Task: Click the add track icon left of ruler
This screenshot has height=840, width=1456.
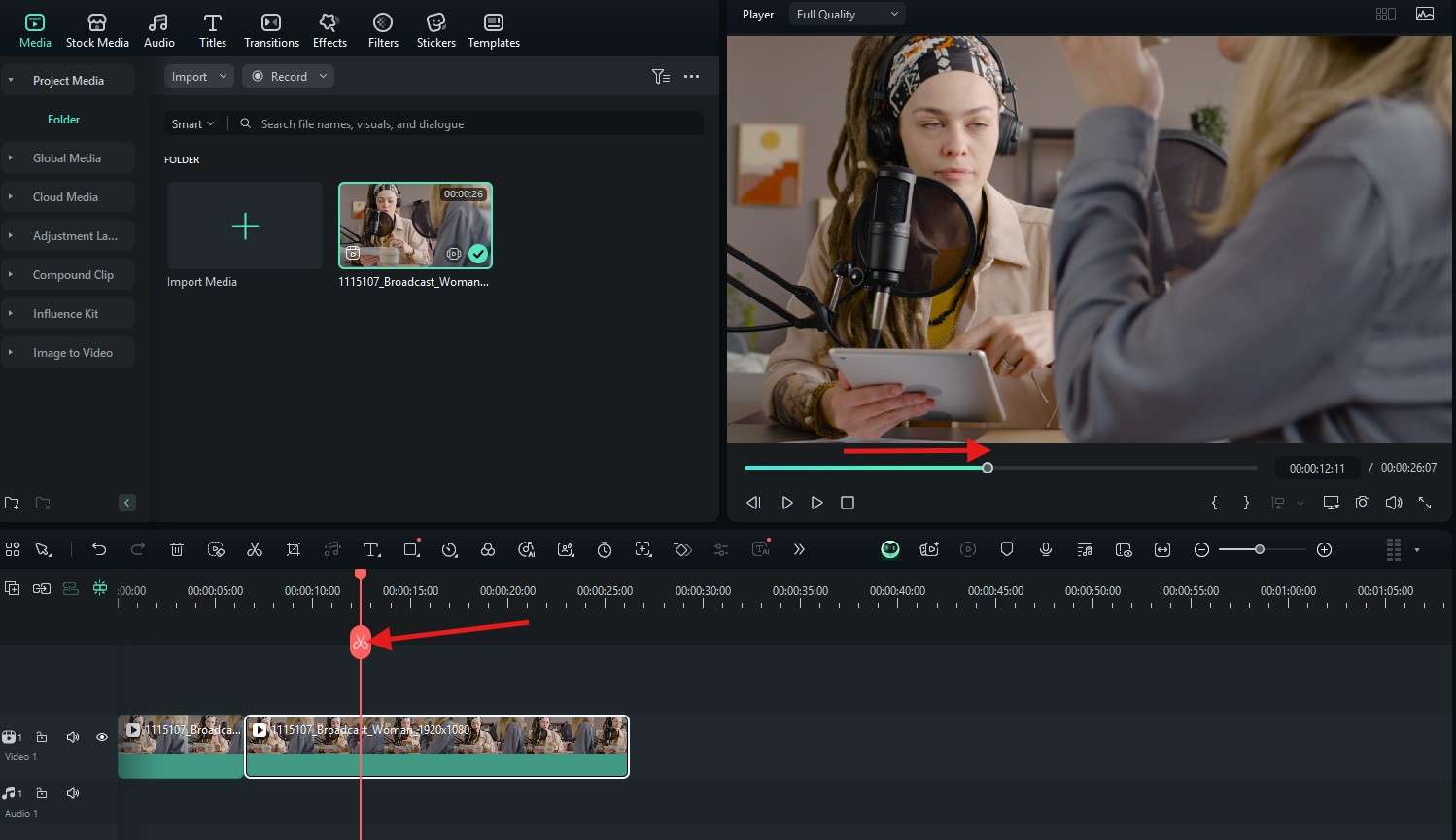Action: pyautogui.click(x=12, y=588)
